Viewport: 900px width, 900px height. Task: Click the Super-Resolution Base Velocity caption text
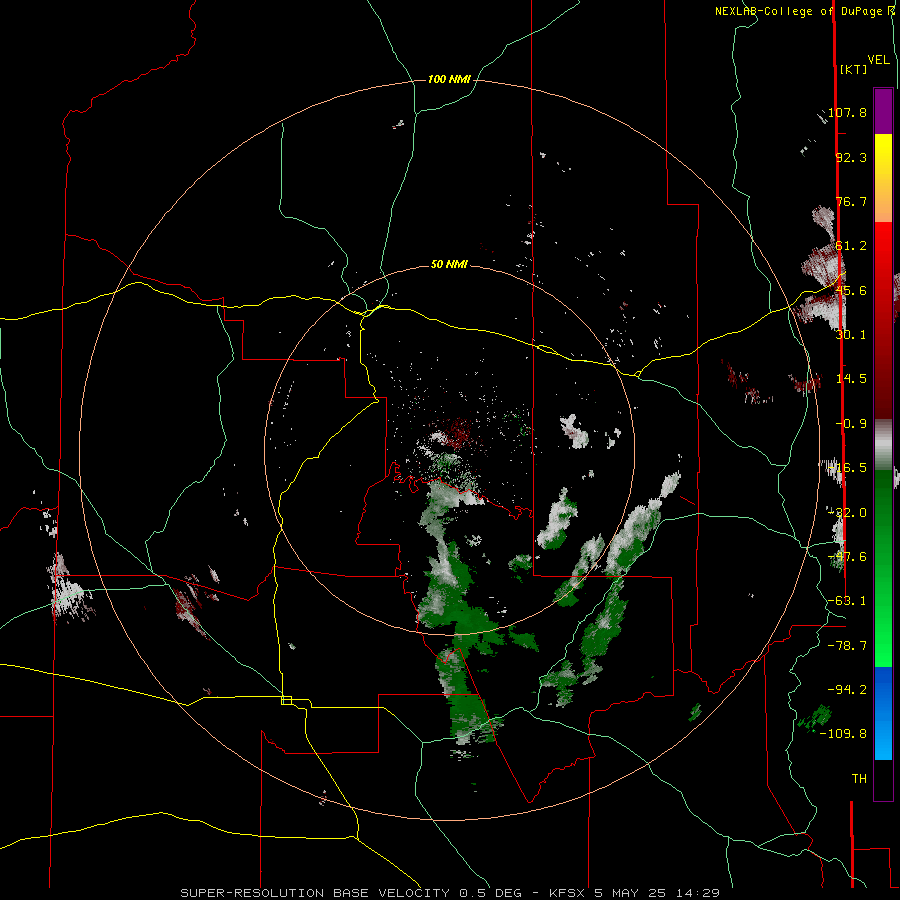(449, 893)
